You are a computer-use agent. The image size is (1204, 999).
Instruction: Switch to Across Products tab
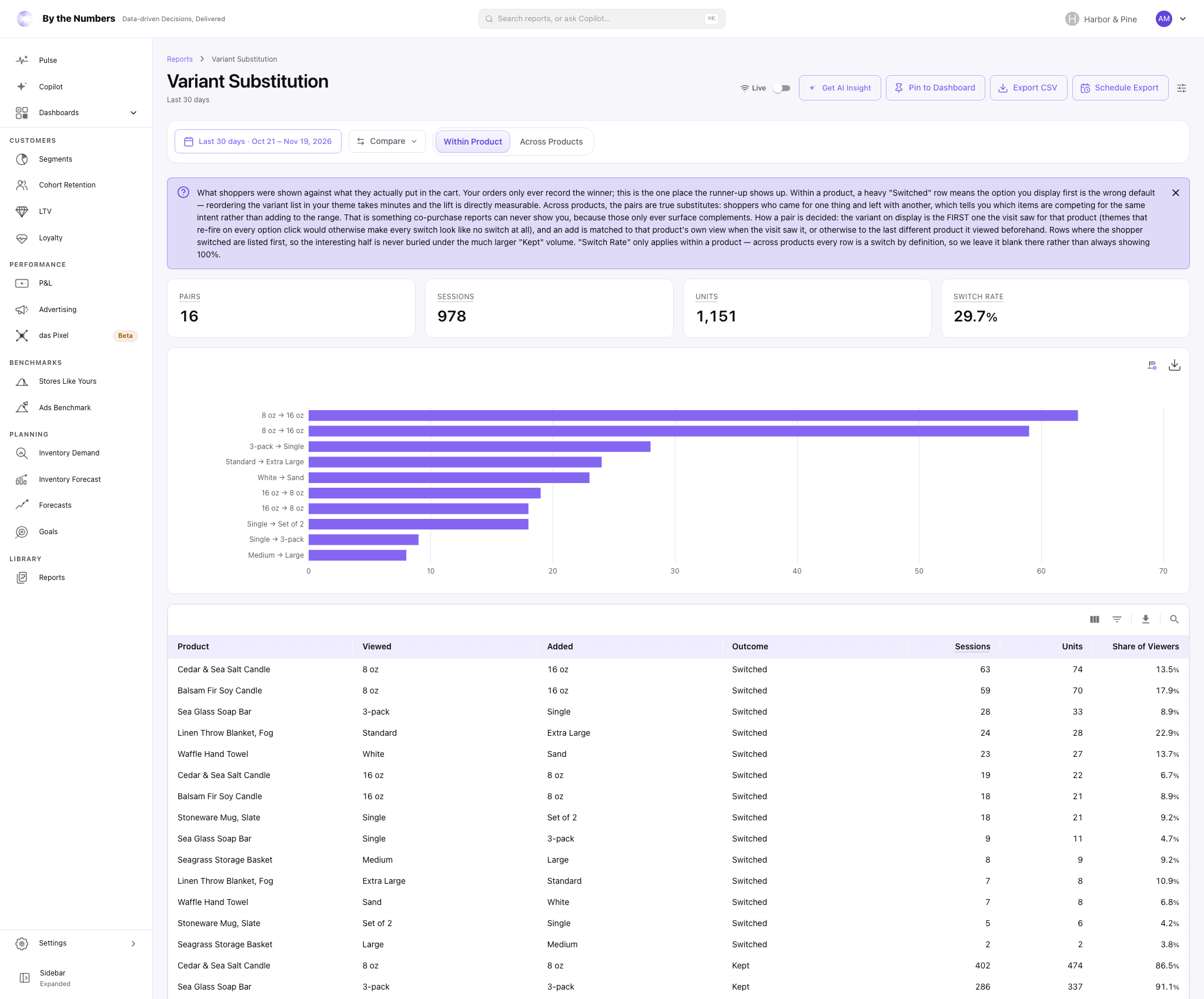coord(551,142)
